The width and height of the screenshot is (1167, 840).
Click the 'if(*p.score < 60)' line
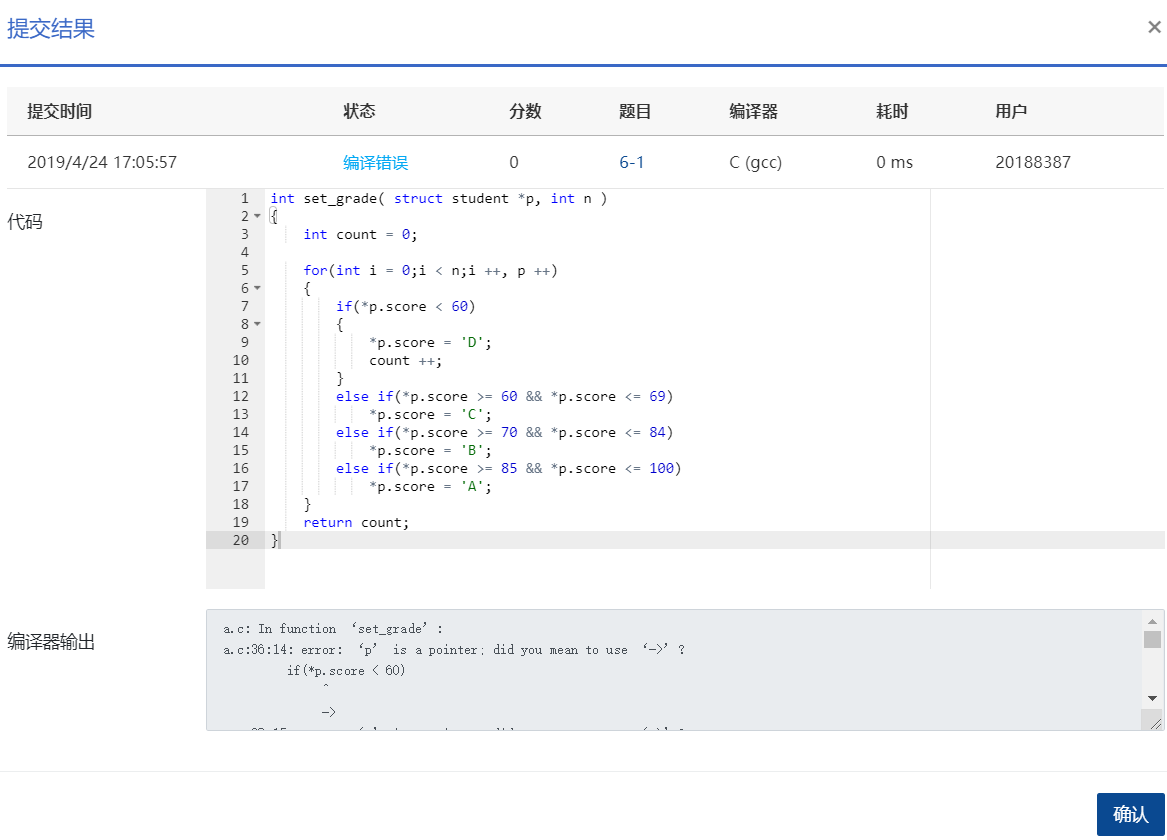coord(405,307)
